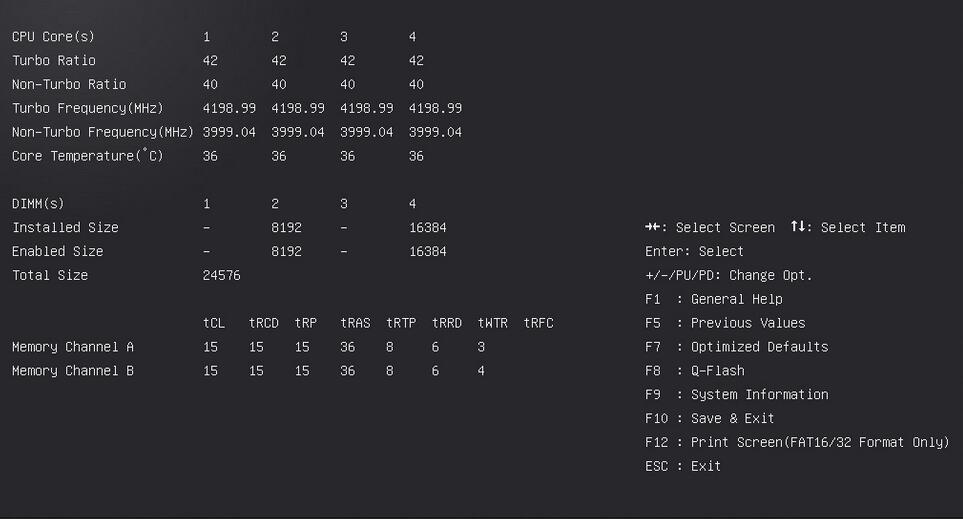This screenshot has height=519, width=963.
Task: Open Q-Flash via the F8 entry
Action: 695,371
